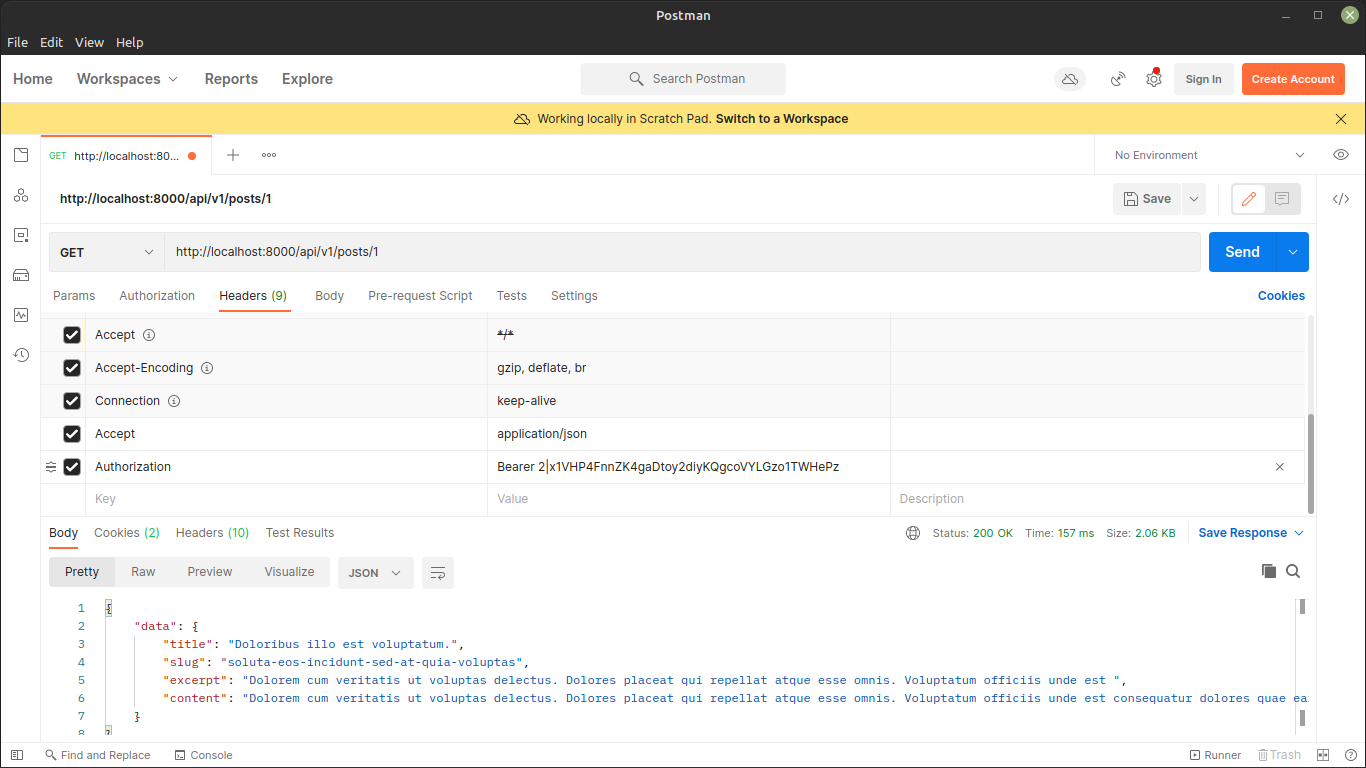Click the Create Account button

coord(1293,79)
